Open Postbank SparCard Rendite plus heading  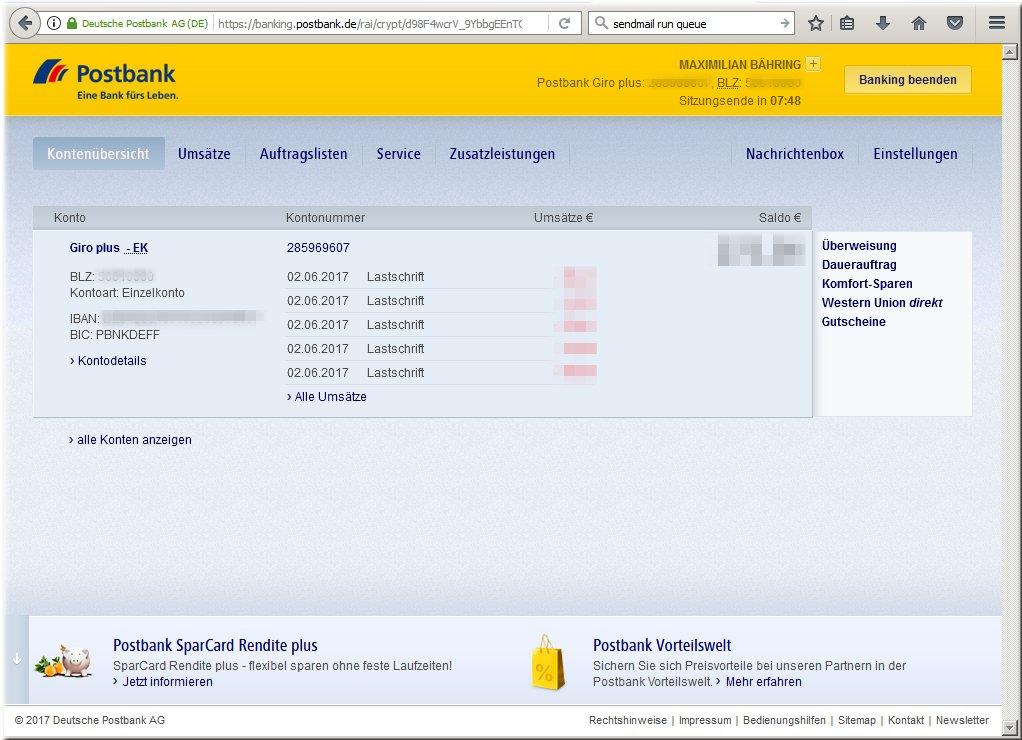pyautogui.click(x=215, y=645)
